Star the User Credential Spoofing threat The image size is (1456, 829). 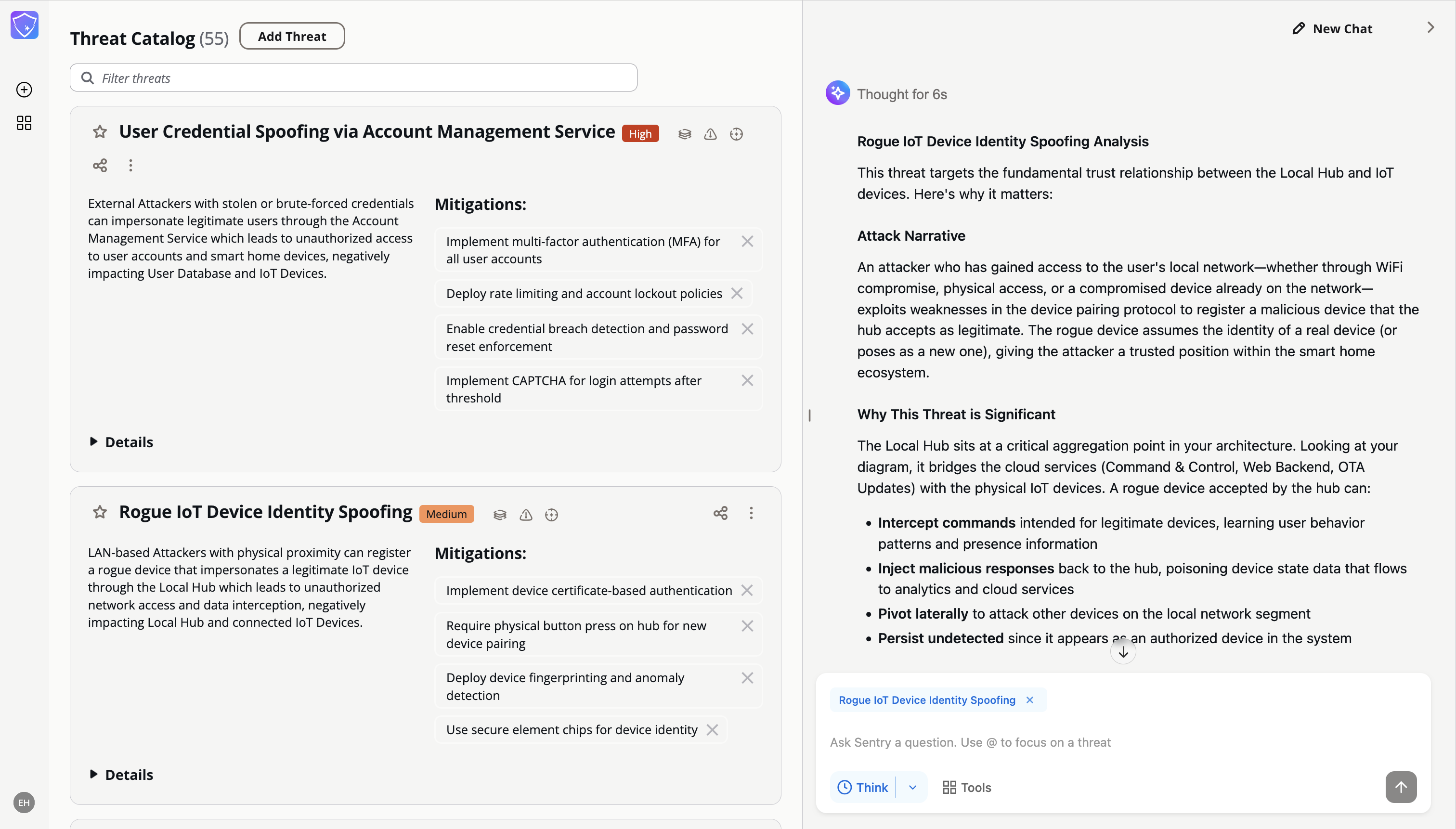(x=100, y=132)
